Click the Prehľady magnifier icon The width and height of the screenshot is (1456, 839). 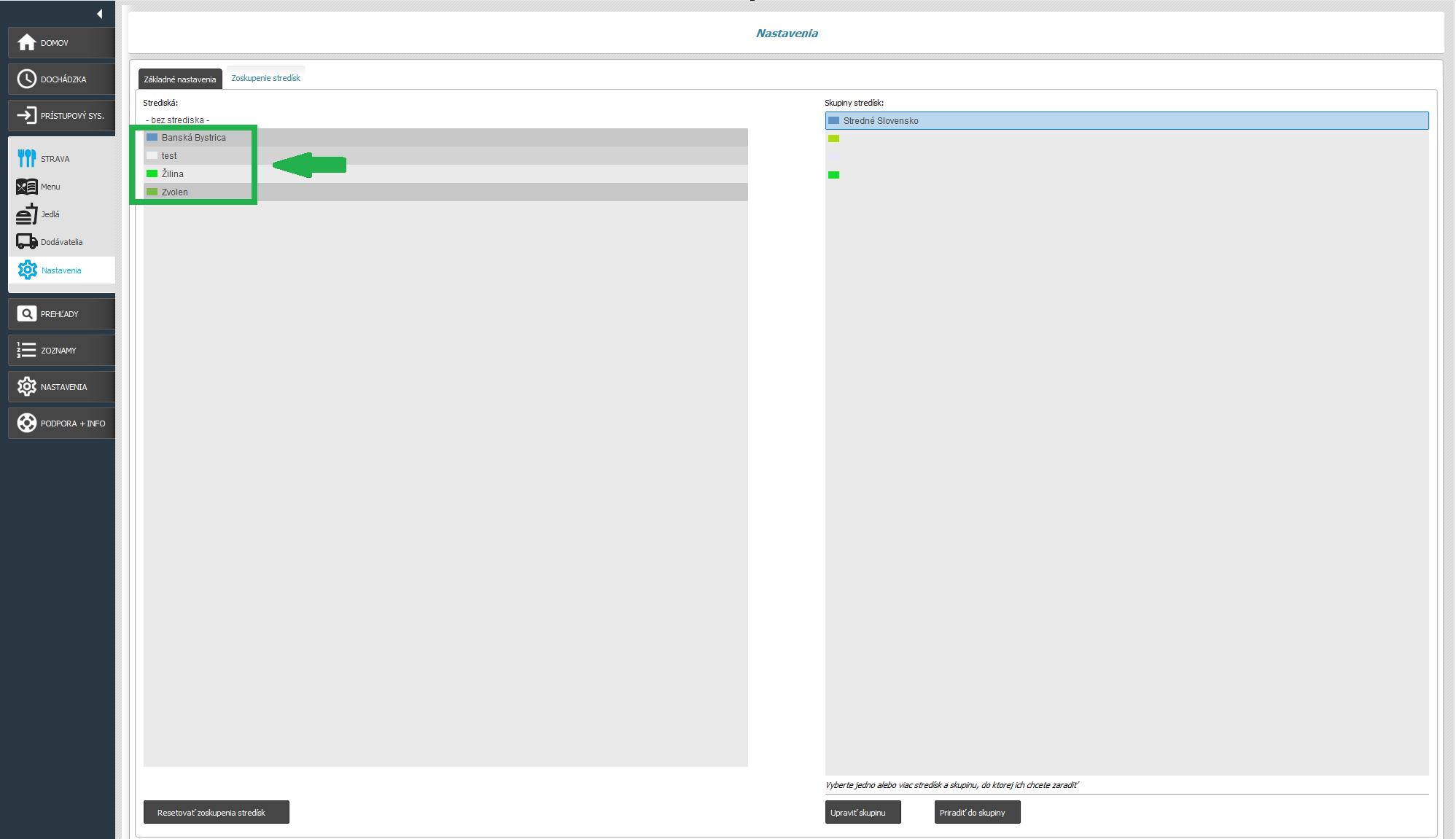(x=27, y=313)
